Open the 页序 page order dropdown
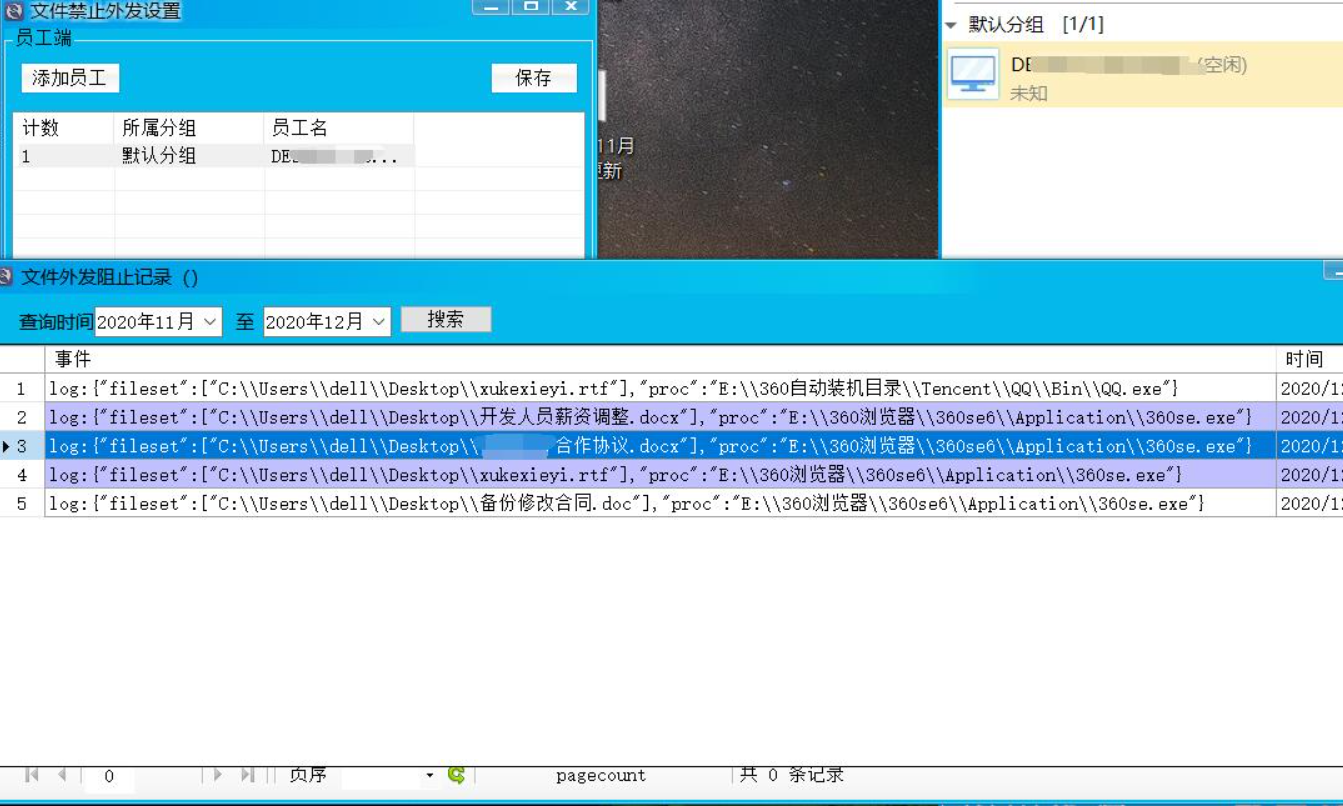Image resolution: width=1343 pixels, height=806 pixels. point(429,775)
